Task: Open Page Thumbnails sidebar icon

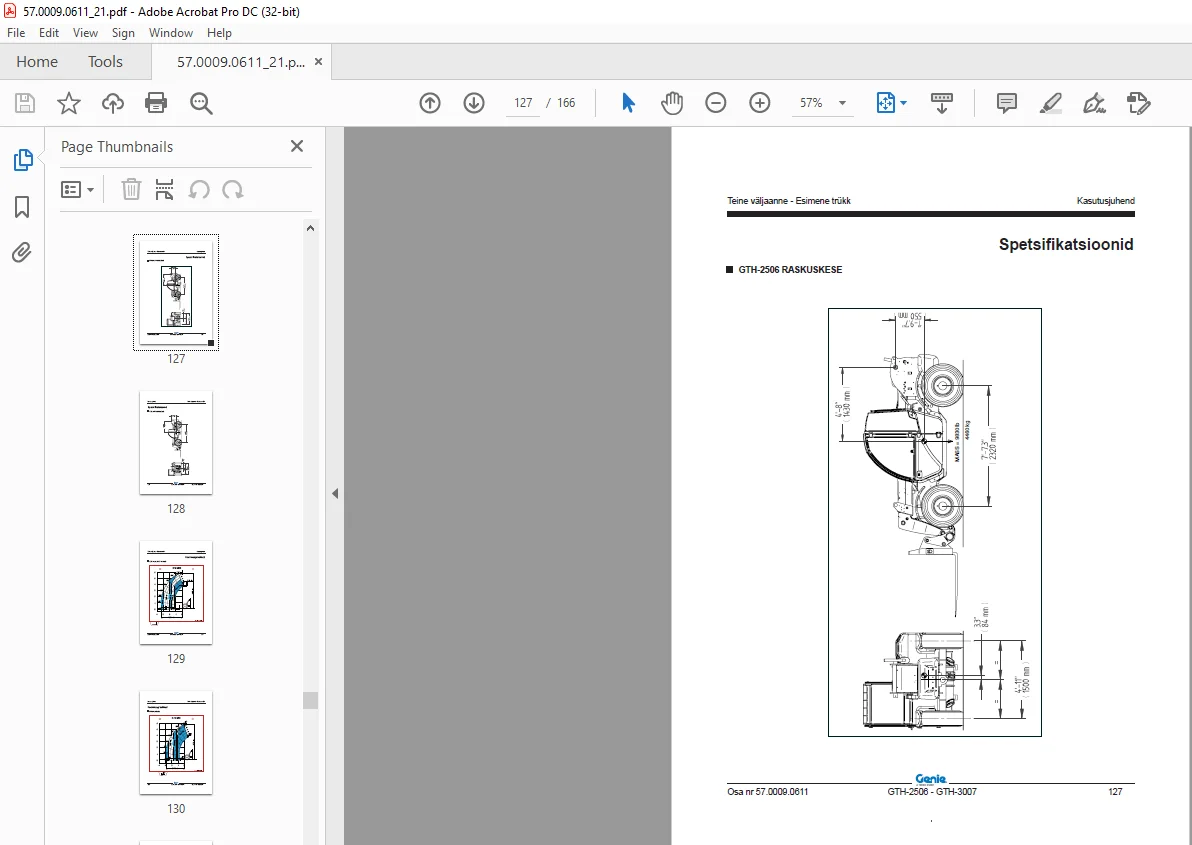Action: coord(23,160)
